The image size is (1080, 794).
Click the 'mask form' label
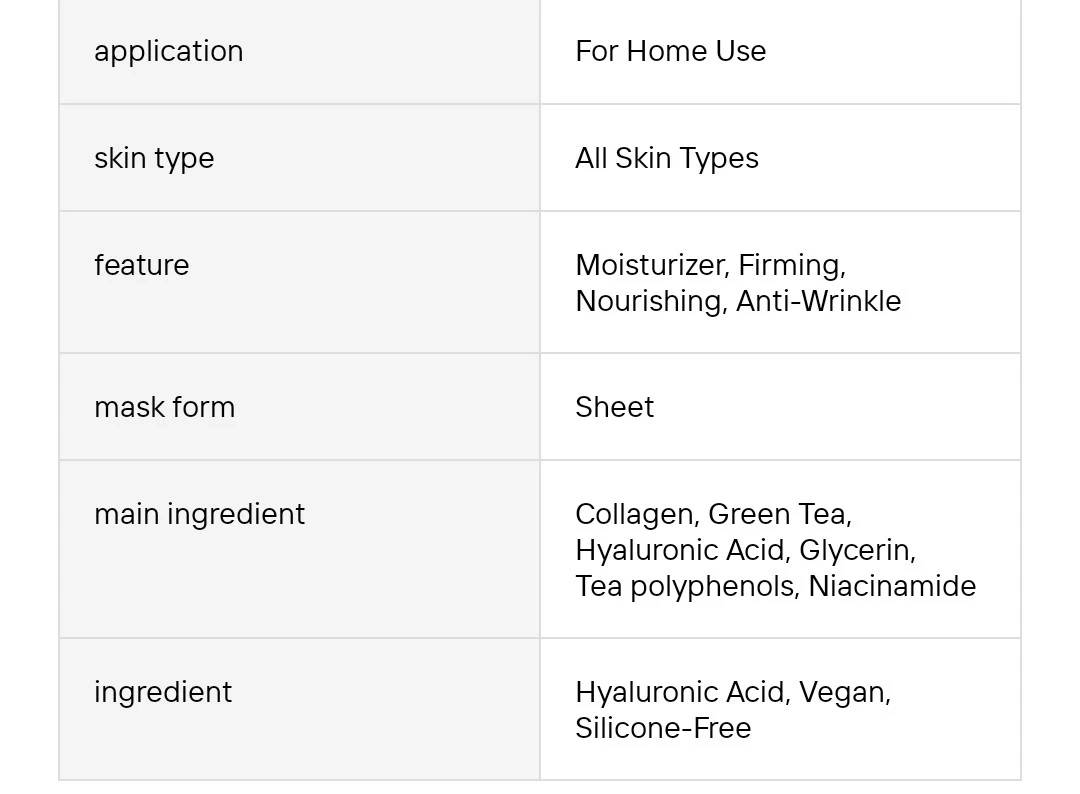(164, 407)
